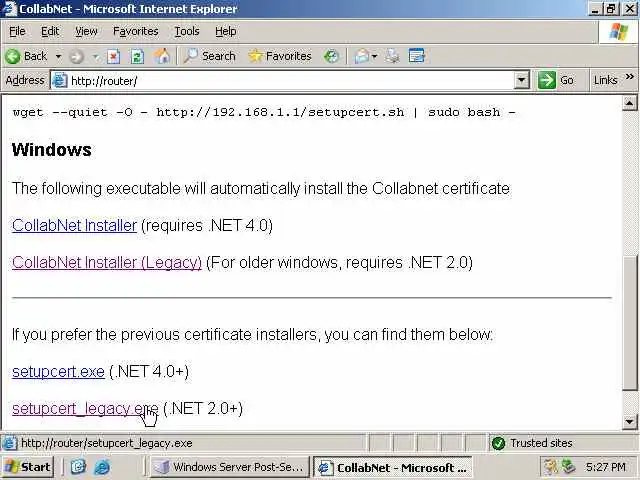Screen dimensions: 640x480
Task: Click the IE title bar icon
Action: (10, 9)
